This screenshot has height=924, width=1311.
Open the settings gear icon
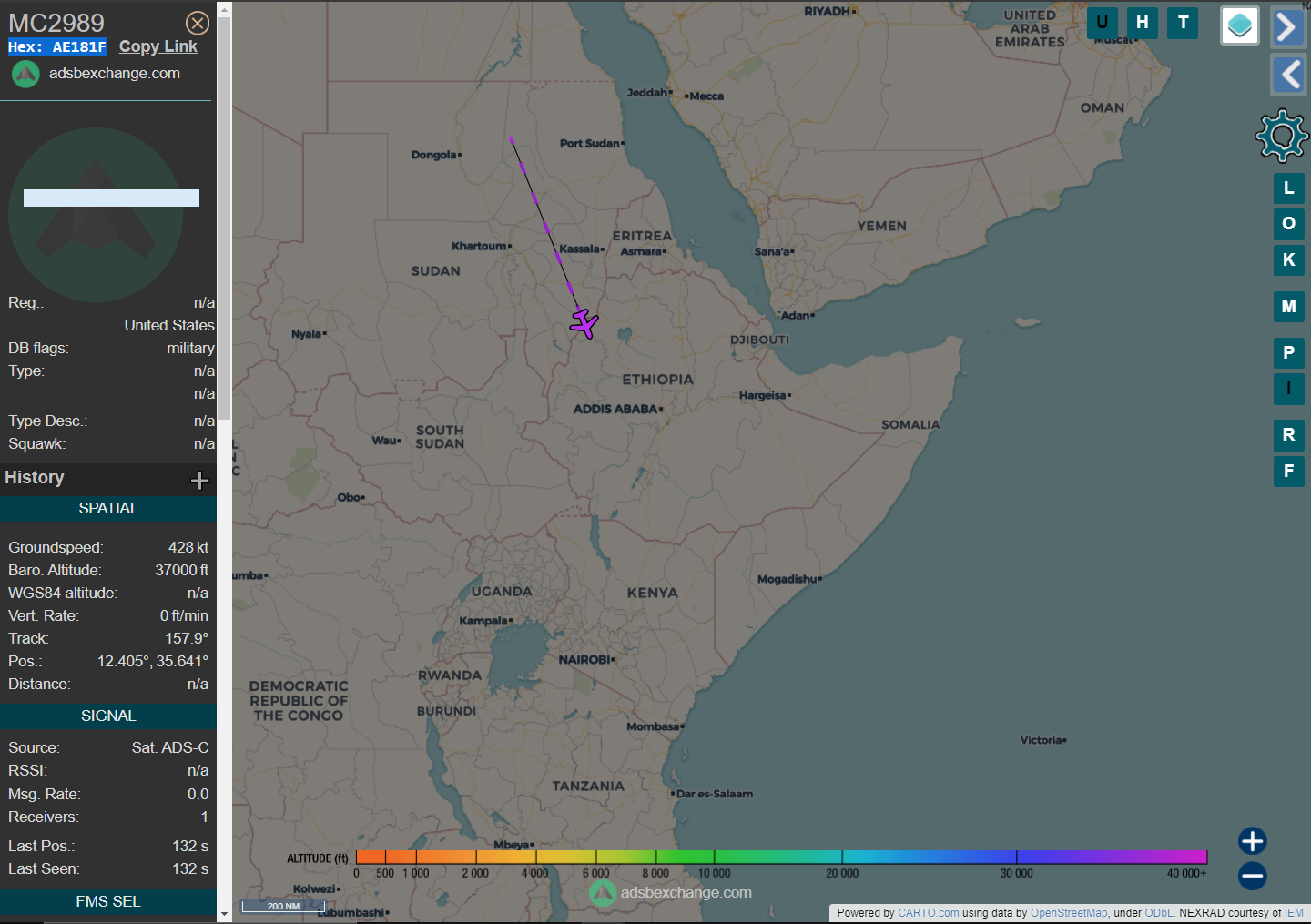pos(1282,136)
